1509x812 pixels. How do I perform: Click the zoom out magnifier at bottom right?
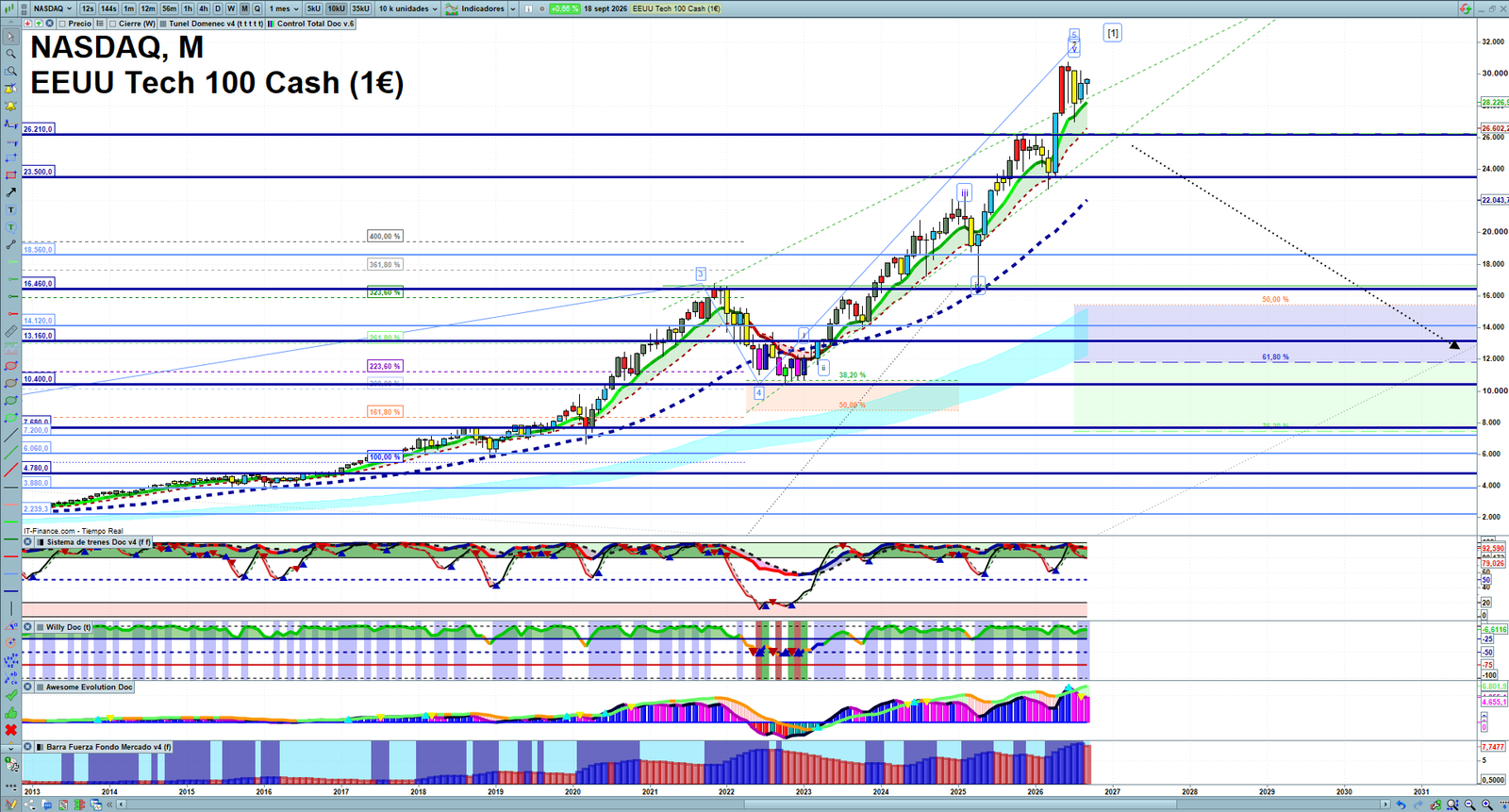[1469, 804]
